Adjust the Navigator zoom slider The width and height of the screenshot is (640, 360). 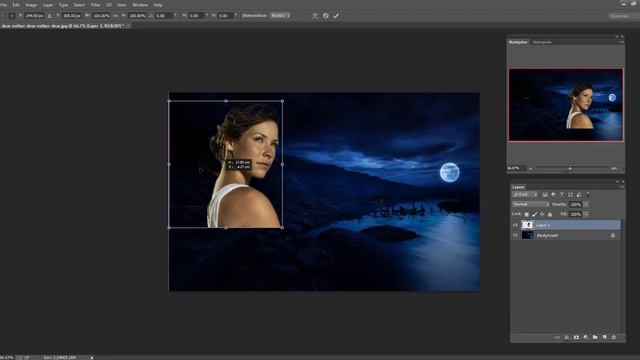tap(570, 168)
